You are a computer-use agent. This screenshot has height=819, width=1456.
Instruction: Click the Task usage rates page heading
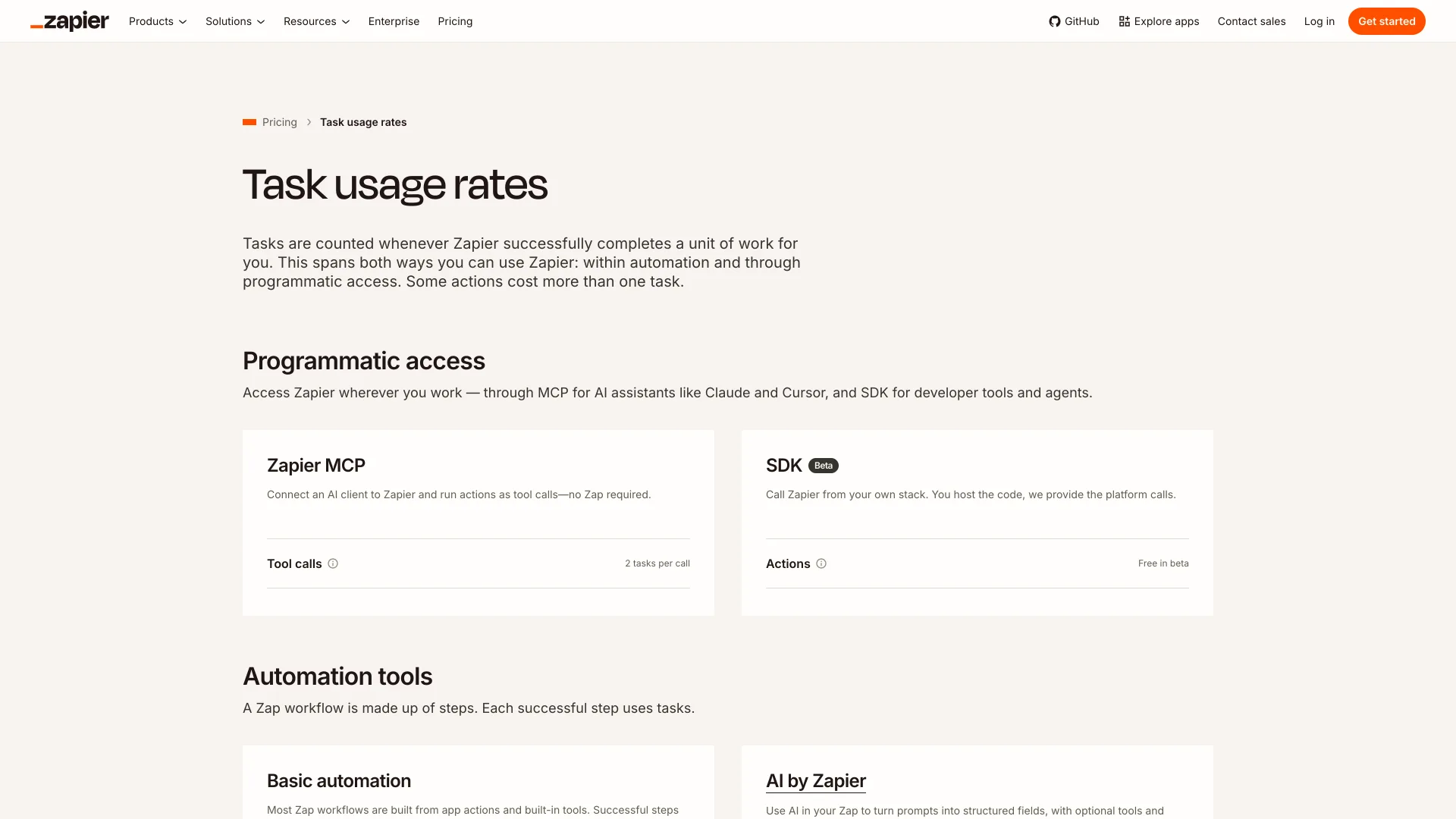[x=395, y=184]
